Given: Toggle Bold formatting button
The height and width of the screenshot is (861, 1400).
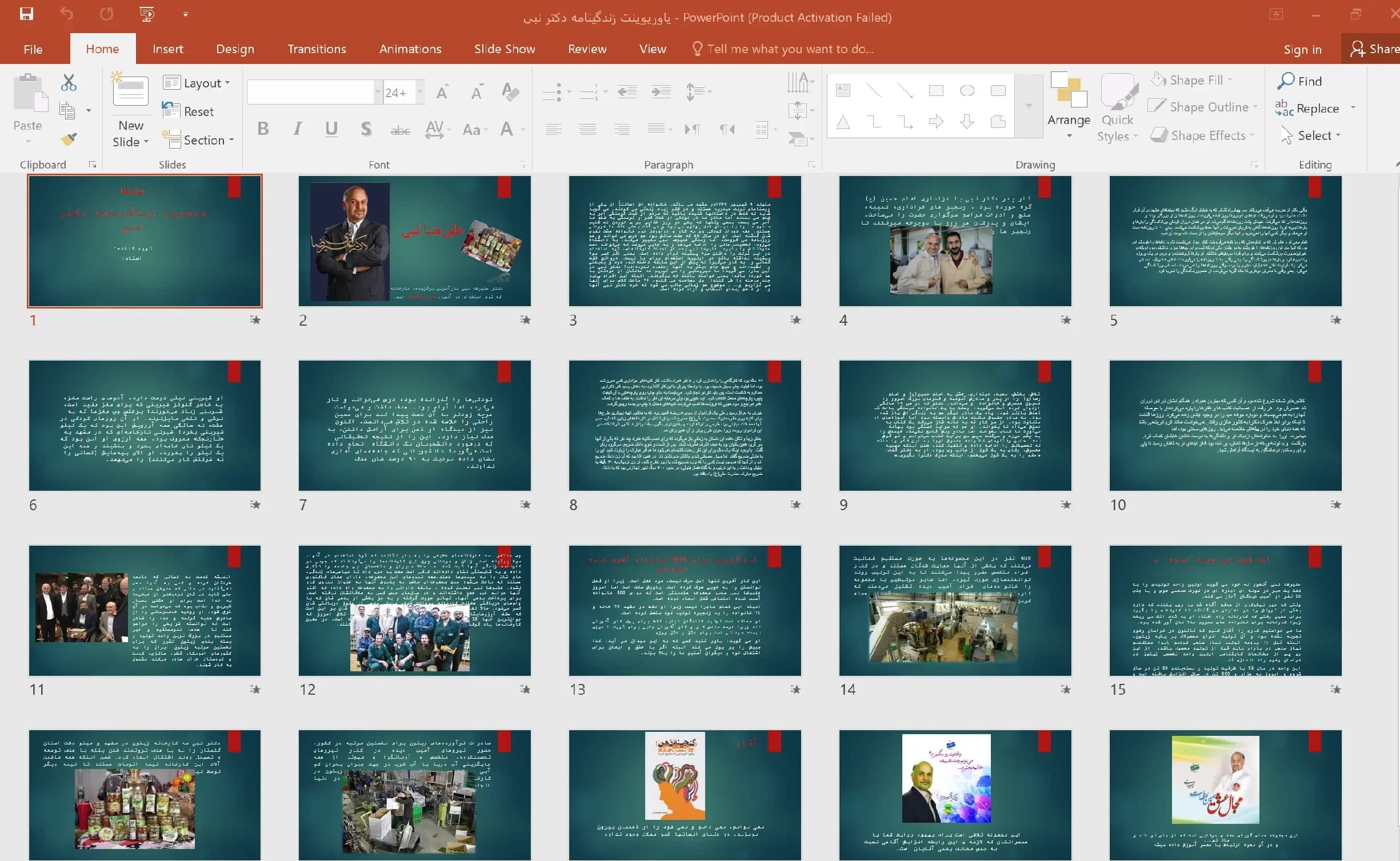Looking at the screenshot, I should coord(263,129).
